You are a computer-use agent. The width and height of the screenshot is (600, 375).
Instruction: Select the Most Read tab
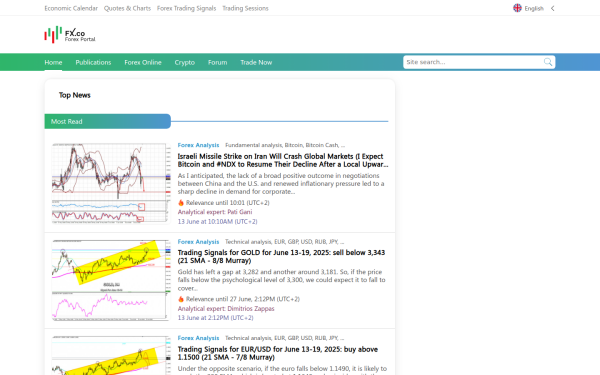coord(108,121)
